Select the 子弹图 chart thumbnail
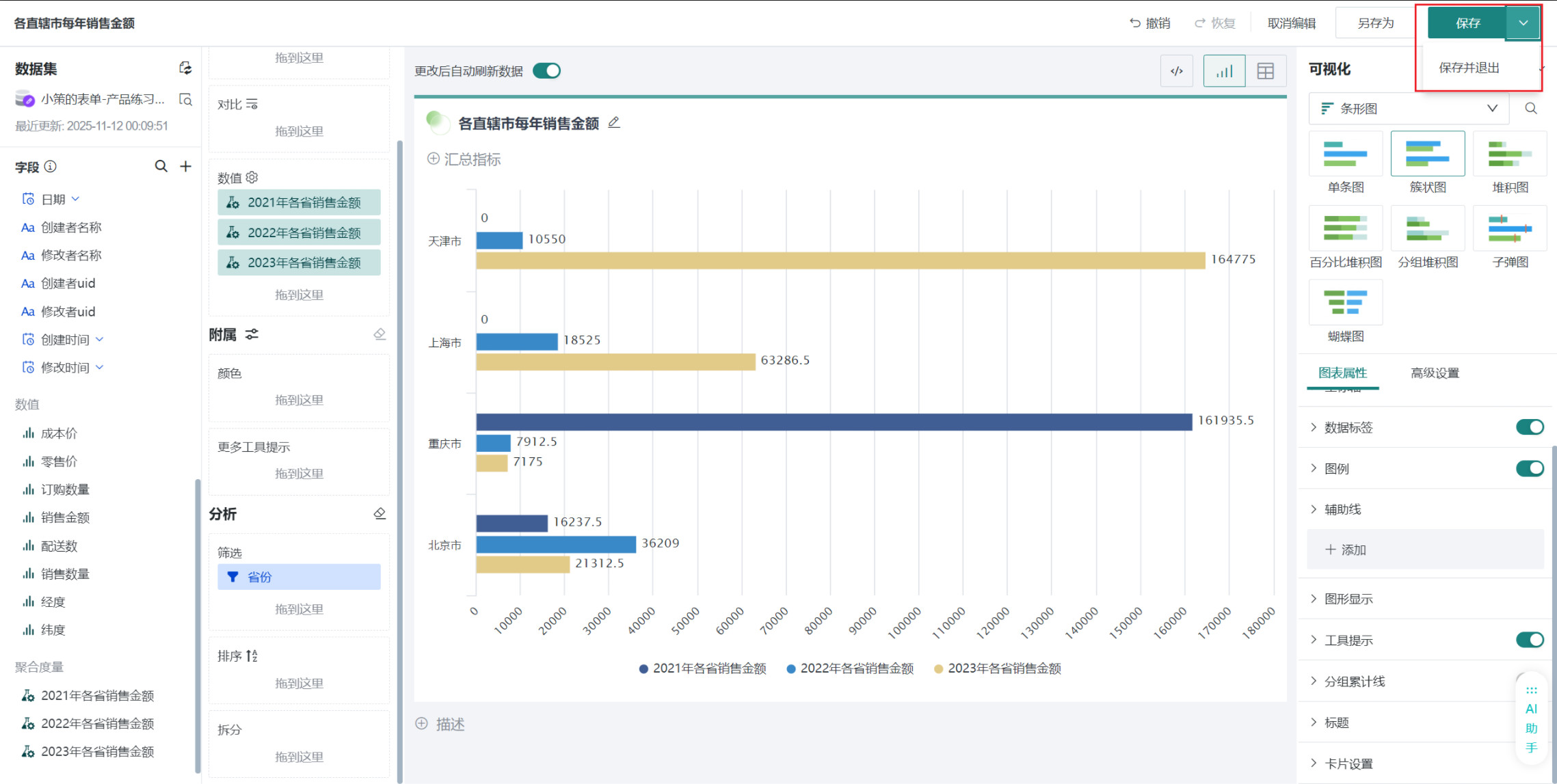 1509,229
